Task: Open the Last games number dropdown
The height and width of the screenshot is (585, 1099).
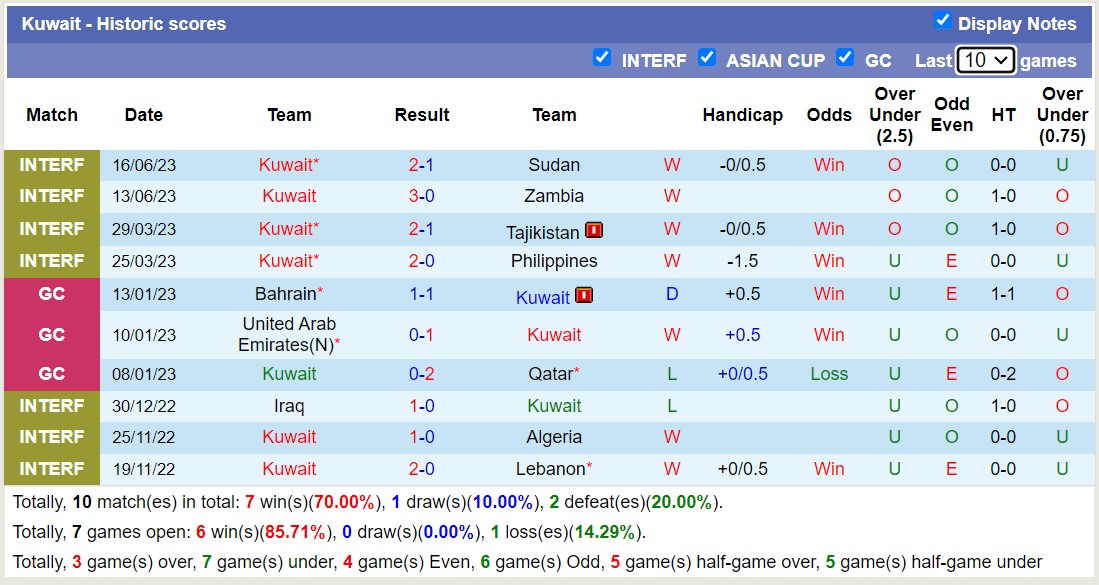Action: pyautogui.click(x=986, y=60)
